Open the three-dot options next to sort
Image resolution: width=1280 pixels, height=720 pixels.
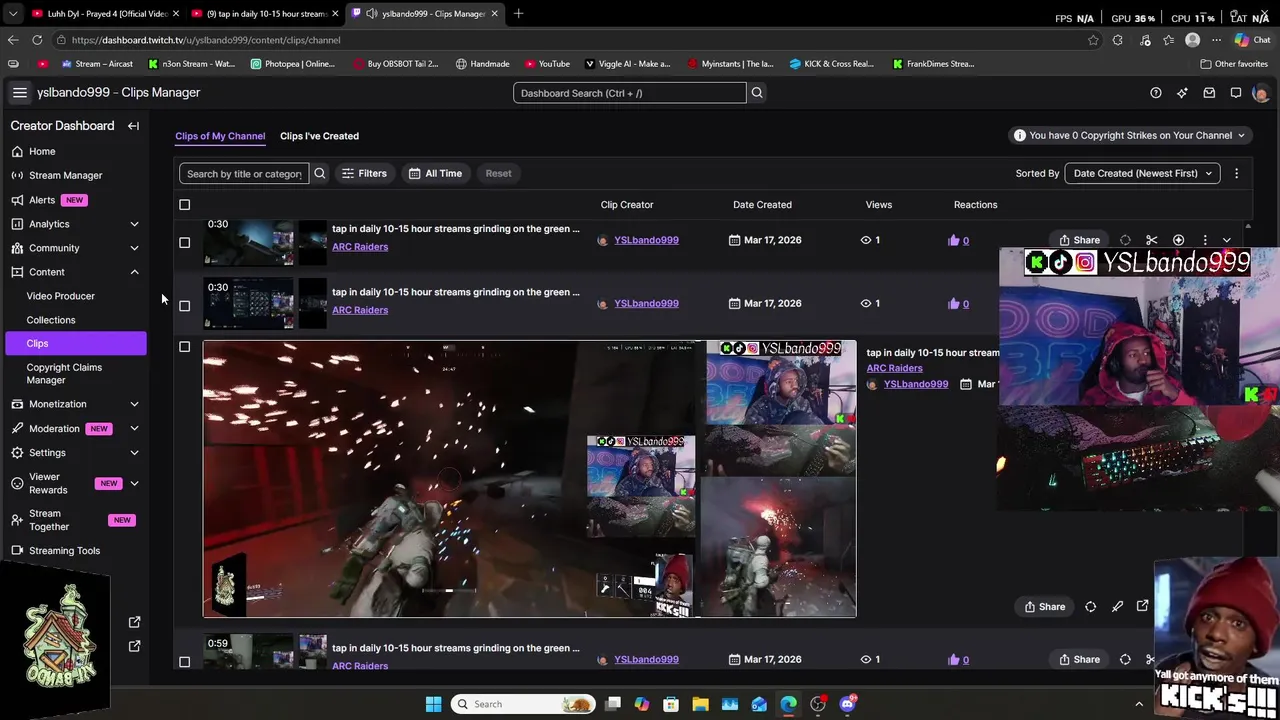point(1236,173)
